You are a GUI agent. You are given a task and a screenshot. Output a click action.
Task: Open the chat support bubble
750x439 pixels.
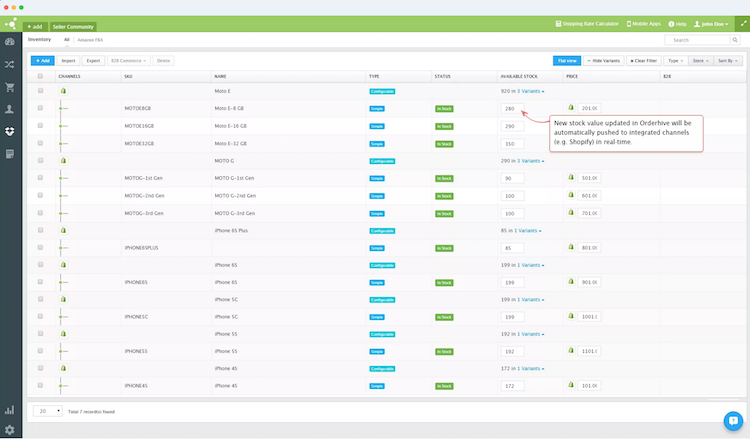point(731,420)
